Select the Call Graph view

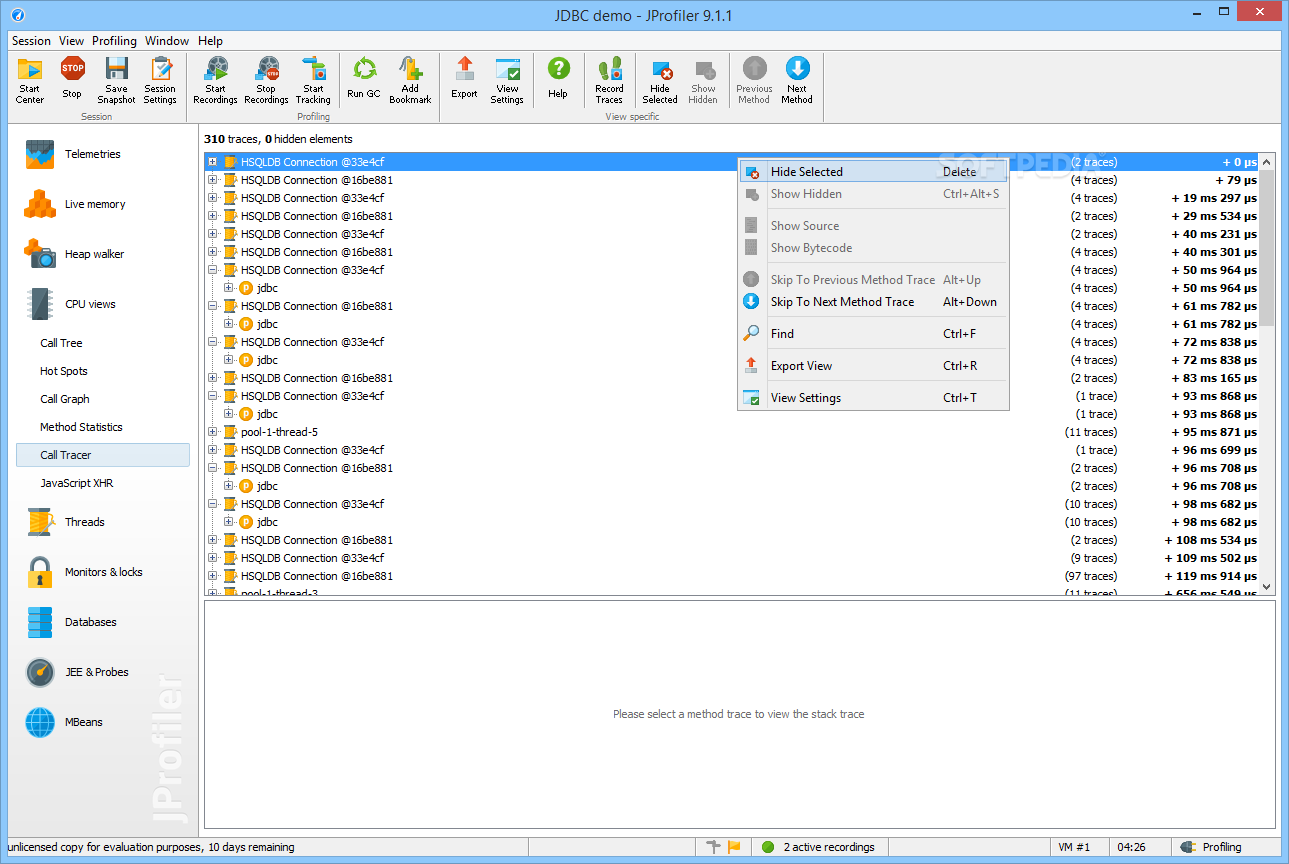[x=65, y=399]
